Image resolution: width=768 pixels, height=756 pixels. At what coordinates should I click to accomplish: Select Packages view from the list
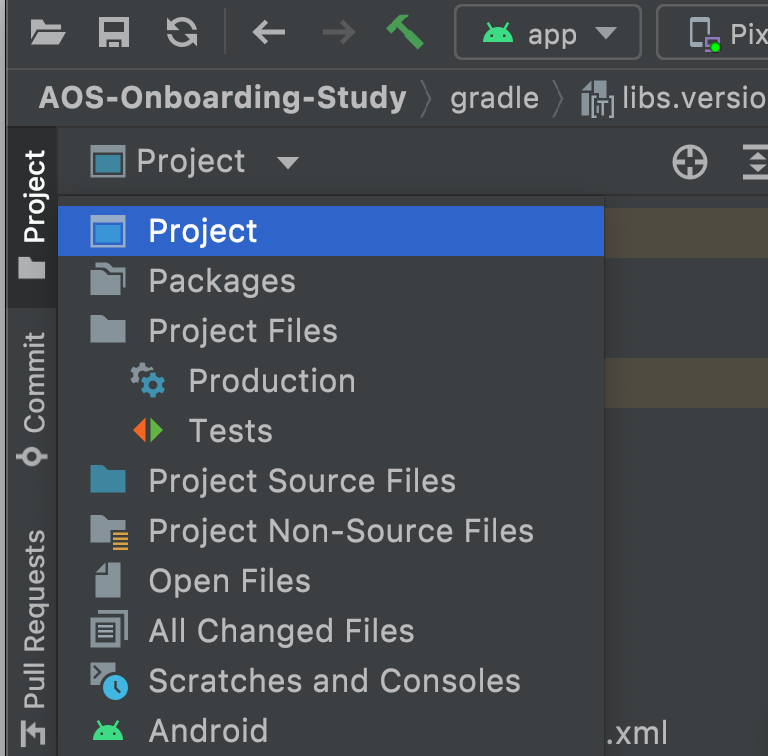click(x=222, y=282)
